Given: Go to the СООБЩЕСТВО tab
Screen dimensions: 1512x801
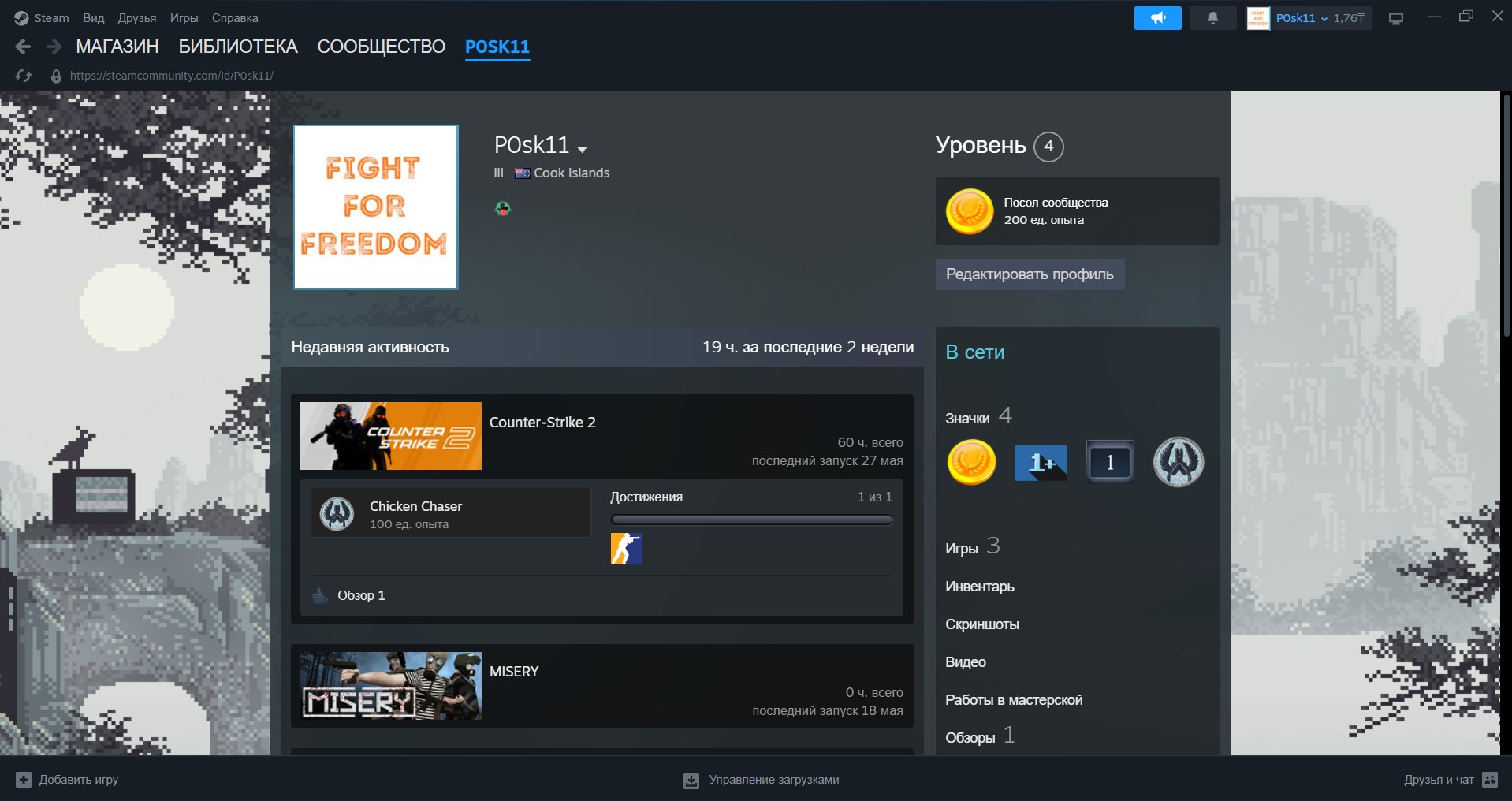Looking at the screenshot, I should coord(381,47).
